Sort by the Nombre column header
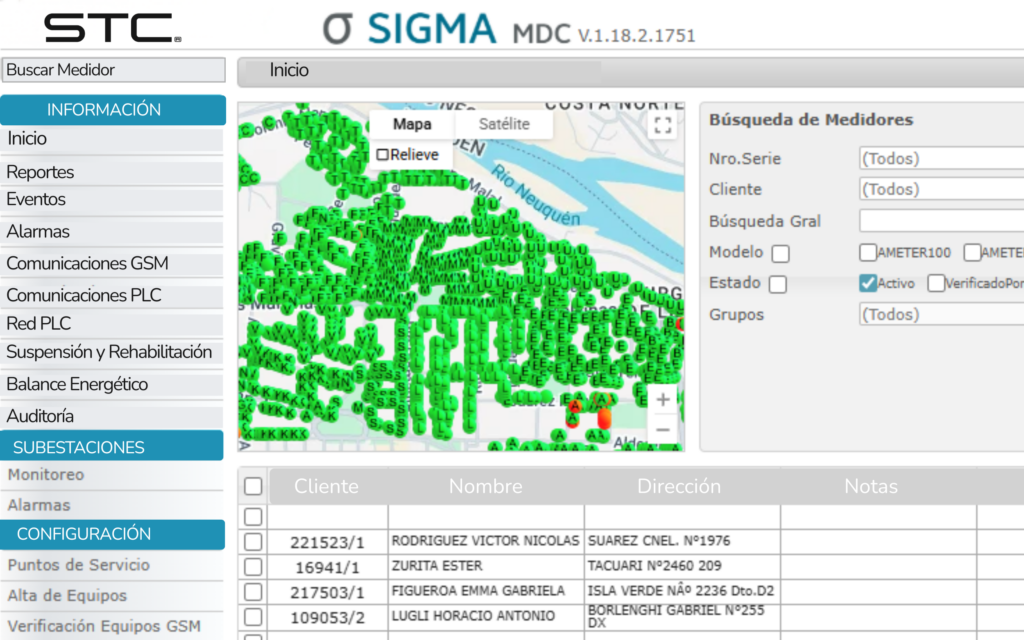This screenshot has height=640, width=1024. [486, 487]
